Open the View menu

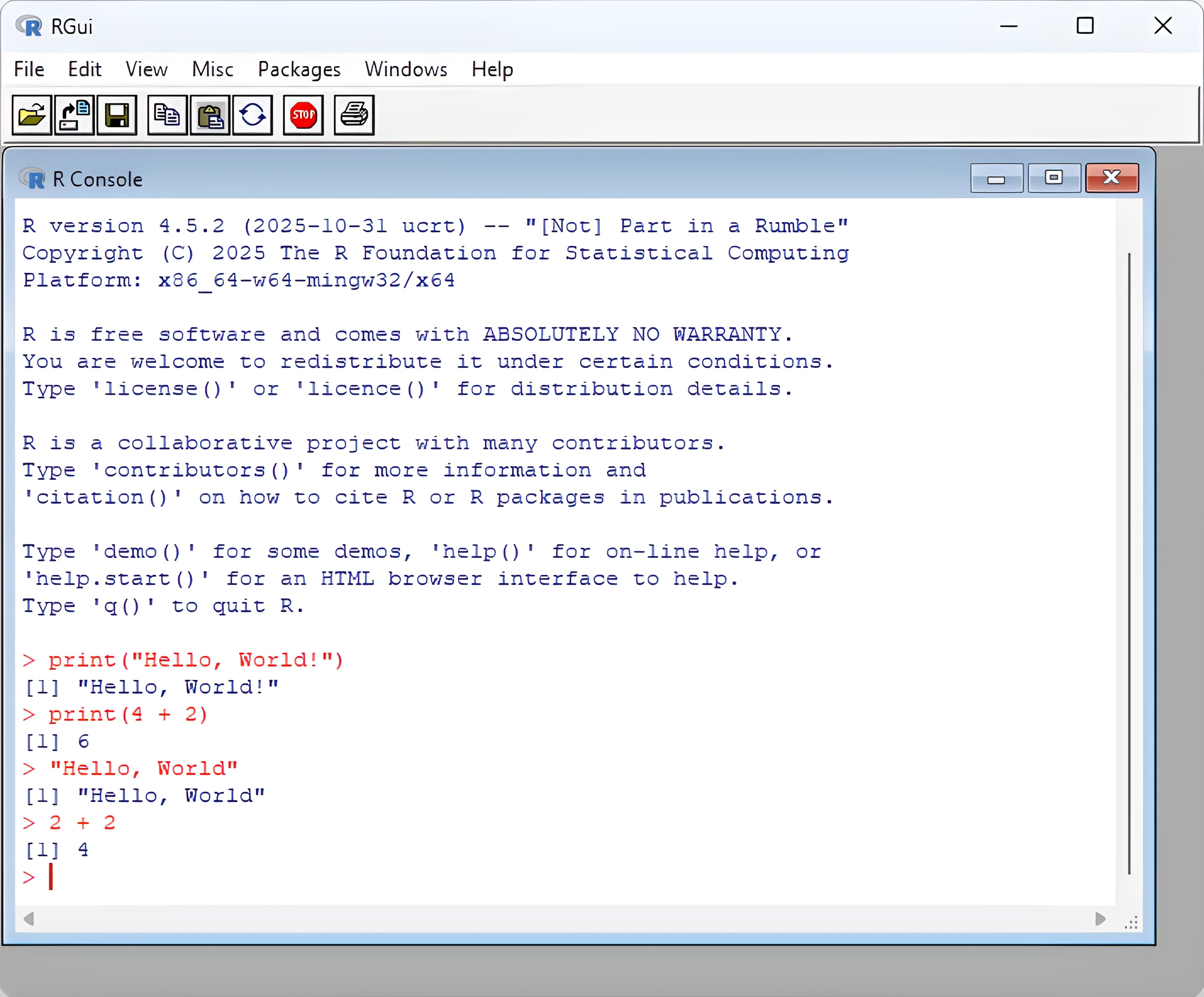(146, 70)
